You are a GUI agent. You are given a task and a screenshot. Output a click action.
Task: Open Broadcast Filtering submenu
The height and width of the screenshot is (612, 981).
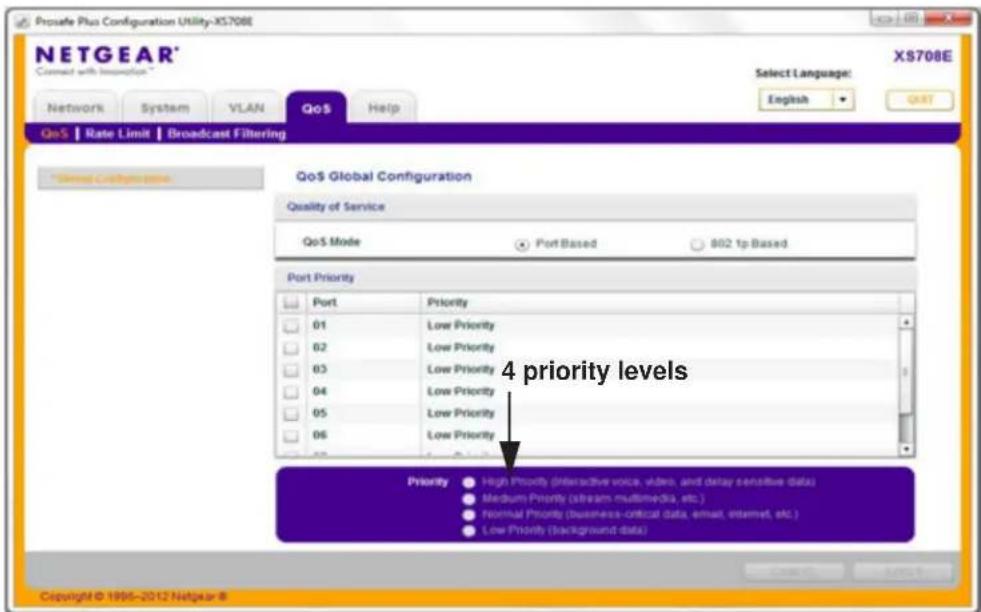pyautogui.click(x=226, y=133)
